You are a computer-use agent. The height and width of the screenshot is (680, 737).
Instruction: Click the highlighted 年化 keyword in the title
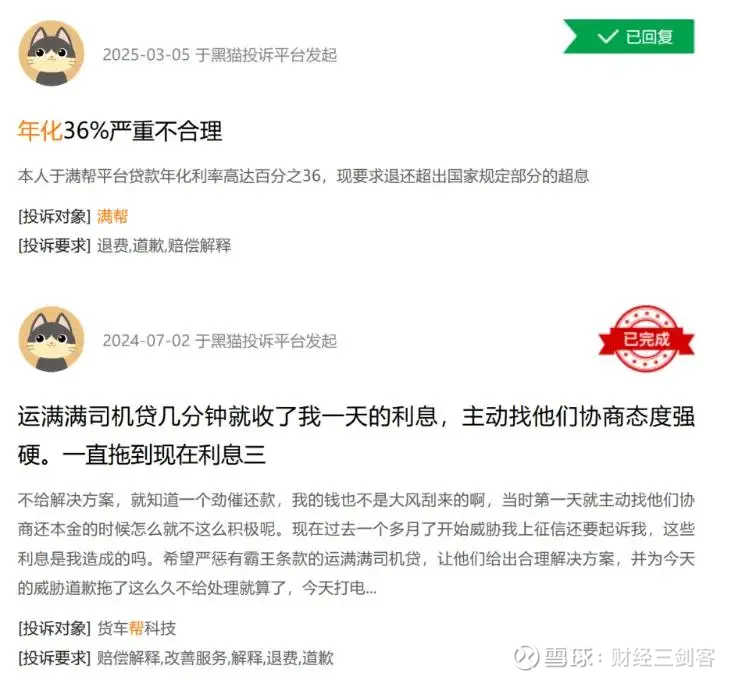(x=40, y=131)
